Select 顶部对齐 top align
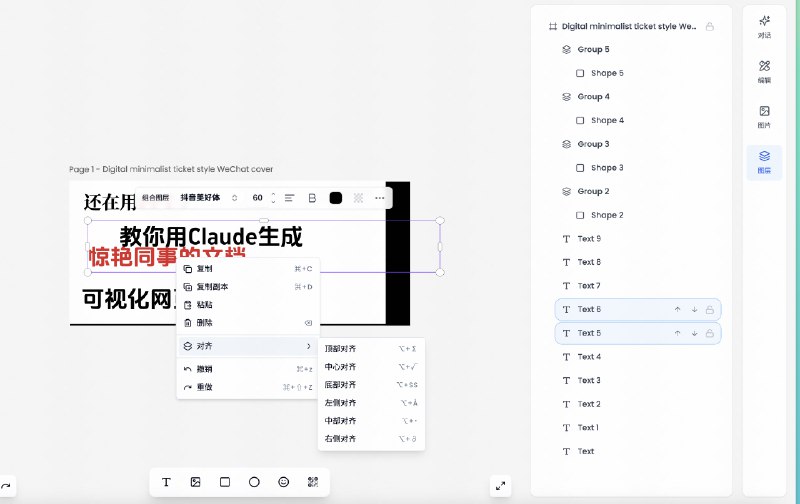800x504 pixels. (371, 349)
